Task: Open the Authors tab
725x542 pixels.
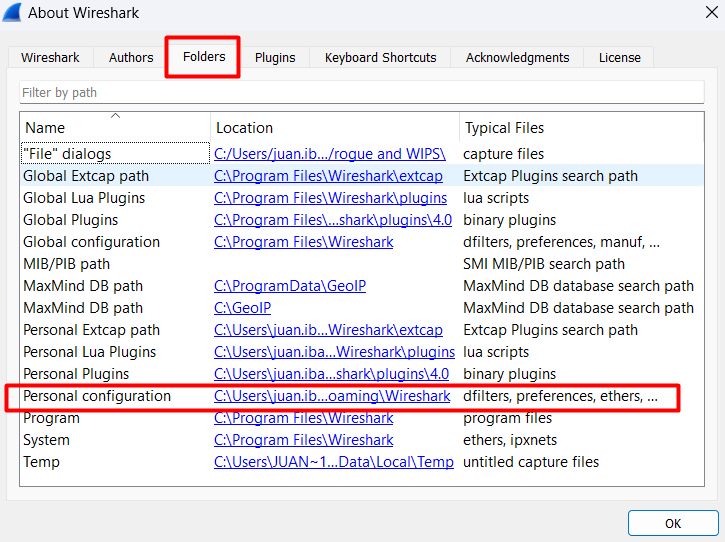Action: click(131, 57)
